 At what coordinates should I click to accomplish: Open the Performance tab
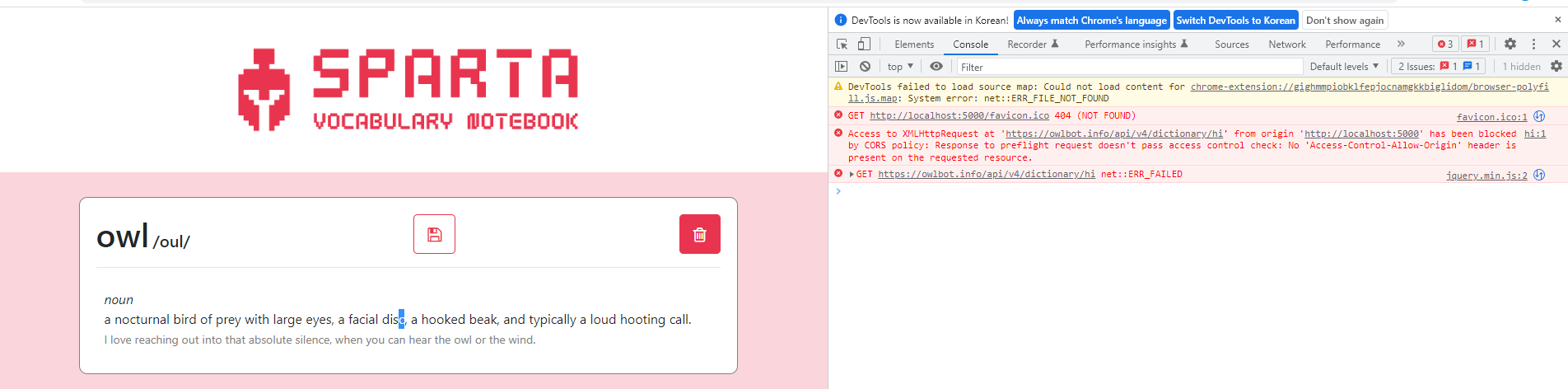[1352, 45]
